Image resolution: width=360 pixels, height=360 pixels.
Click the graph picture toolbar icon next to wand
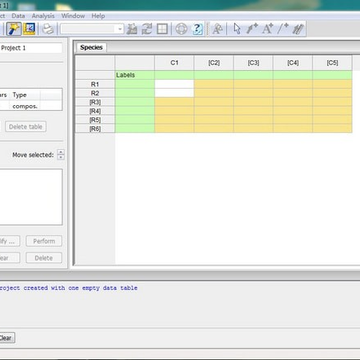click(29, 29)
